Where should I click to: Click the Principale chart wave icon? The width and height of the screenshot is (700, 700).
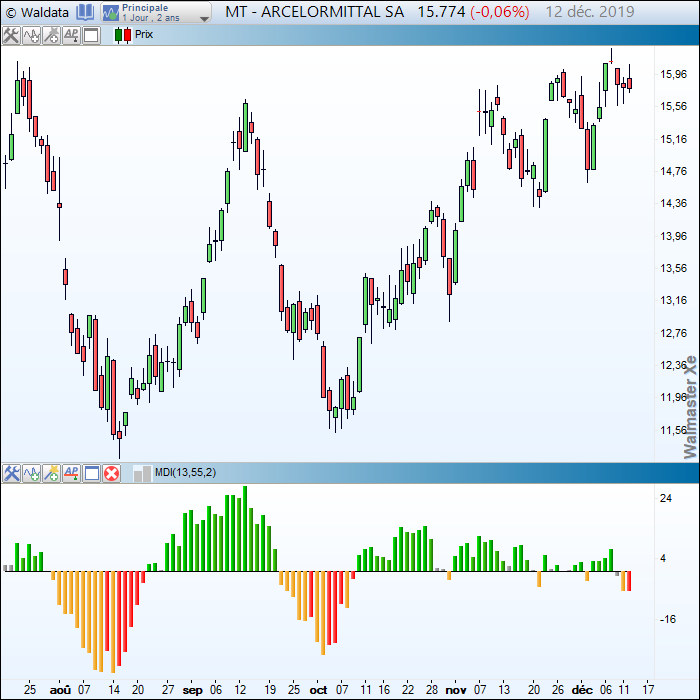coord(110,12)
